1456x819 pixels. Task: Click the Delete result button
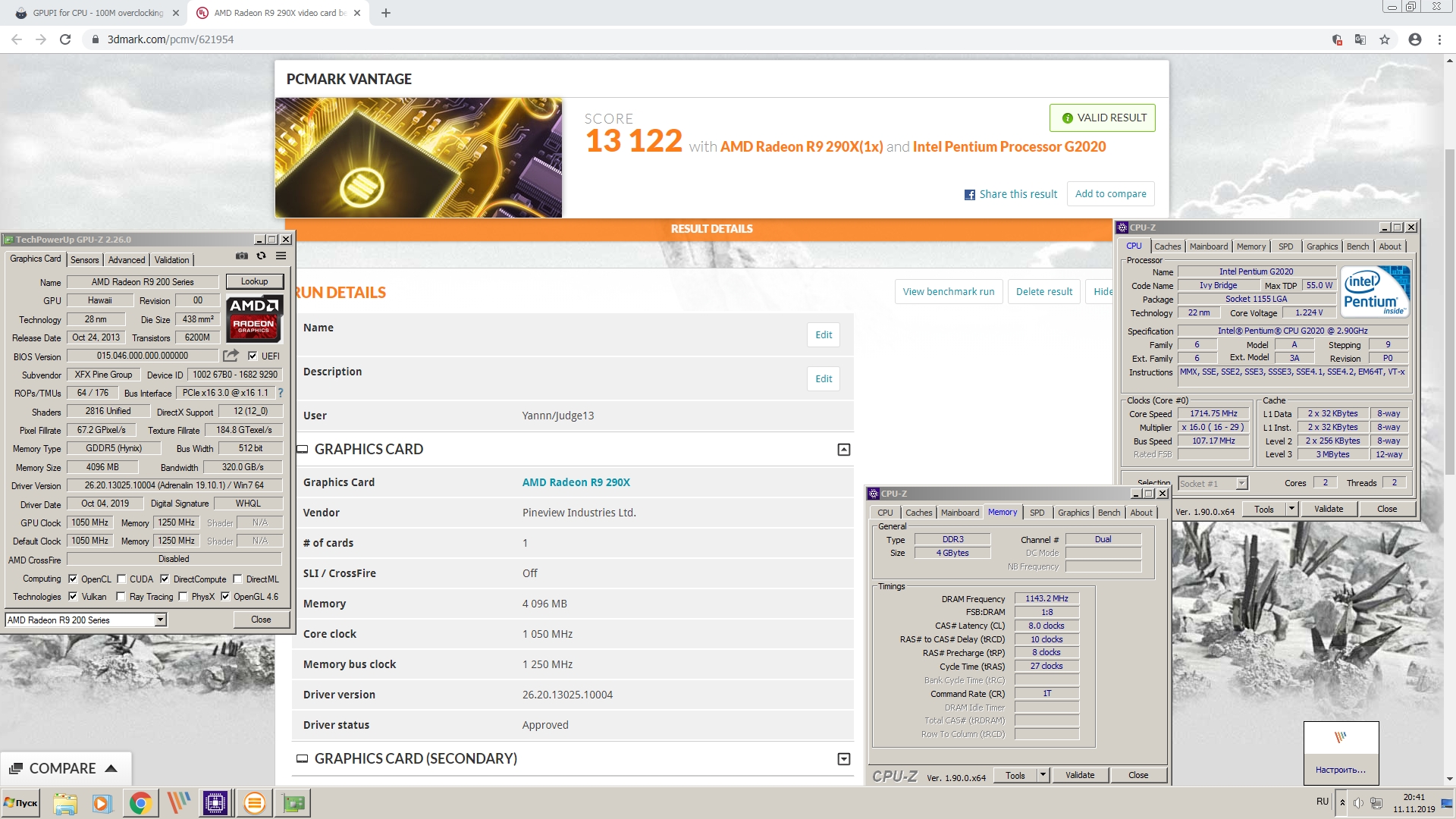(x=1044, y=292)
